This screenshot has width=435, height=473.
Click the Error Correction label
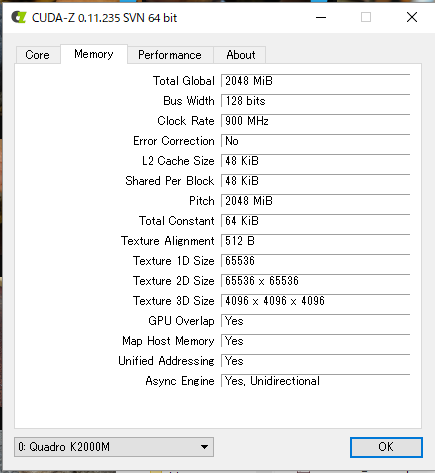click(174, 141)
